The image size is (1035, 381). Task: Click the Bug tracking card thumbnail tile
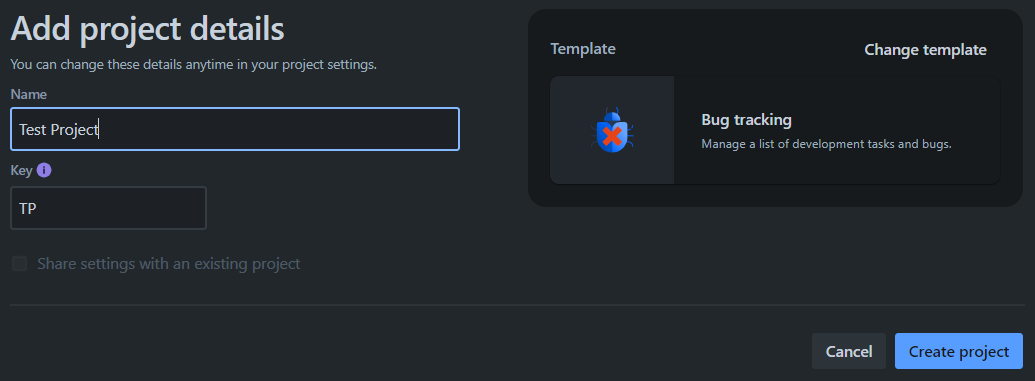[x=612, y=130]
